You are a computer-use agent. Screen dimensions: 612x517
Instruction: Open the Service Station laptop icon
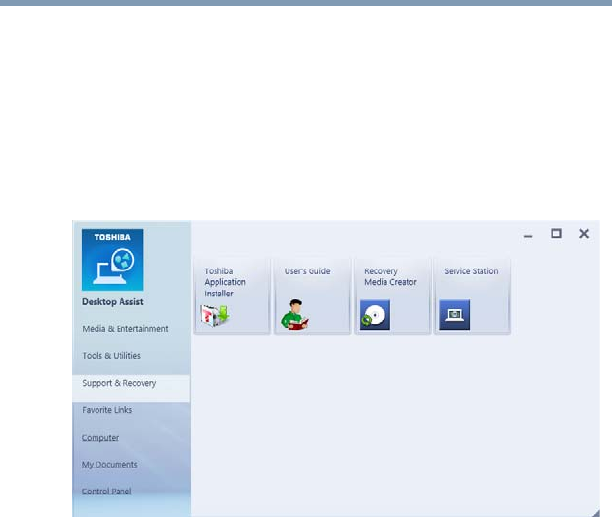[x=455, y=315]
